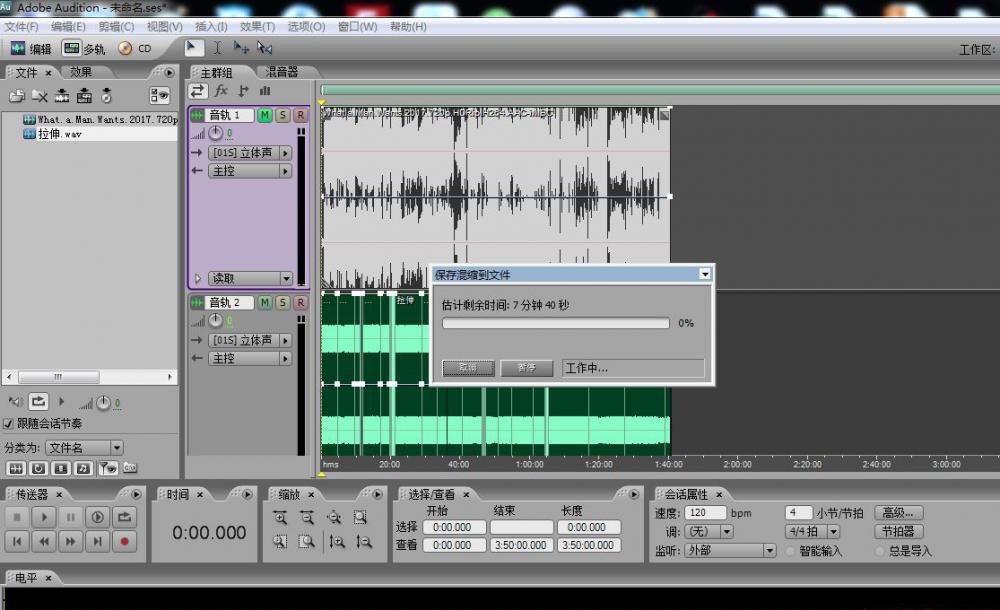Click the 节拍器 metronome button
The height and width of the screenshot is (610, 1000).
(x=898, y=532)
